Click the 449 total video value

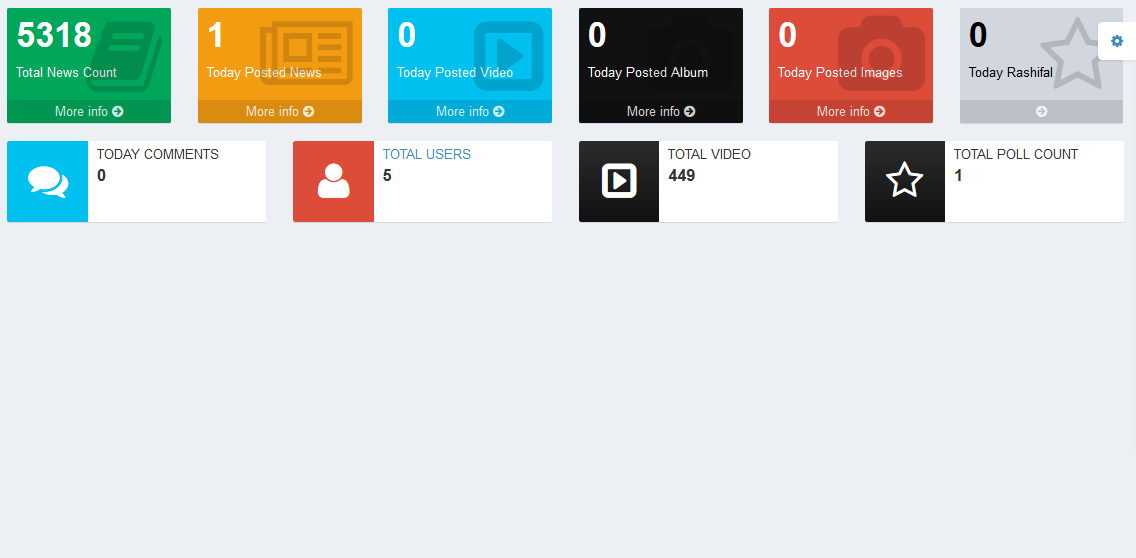[x=682, y=175]
